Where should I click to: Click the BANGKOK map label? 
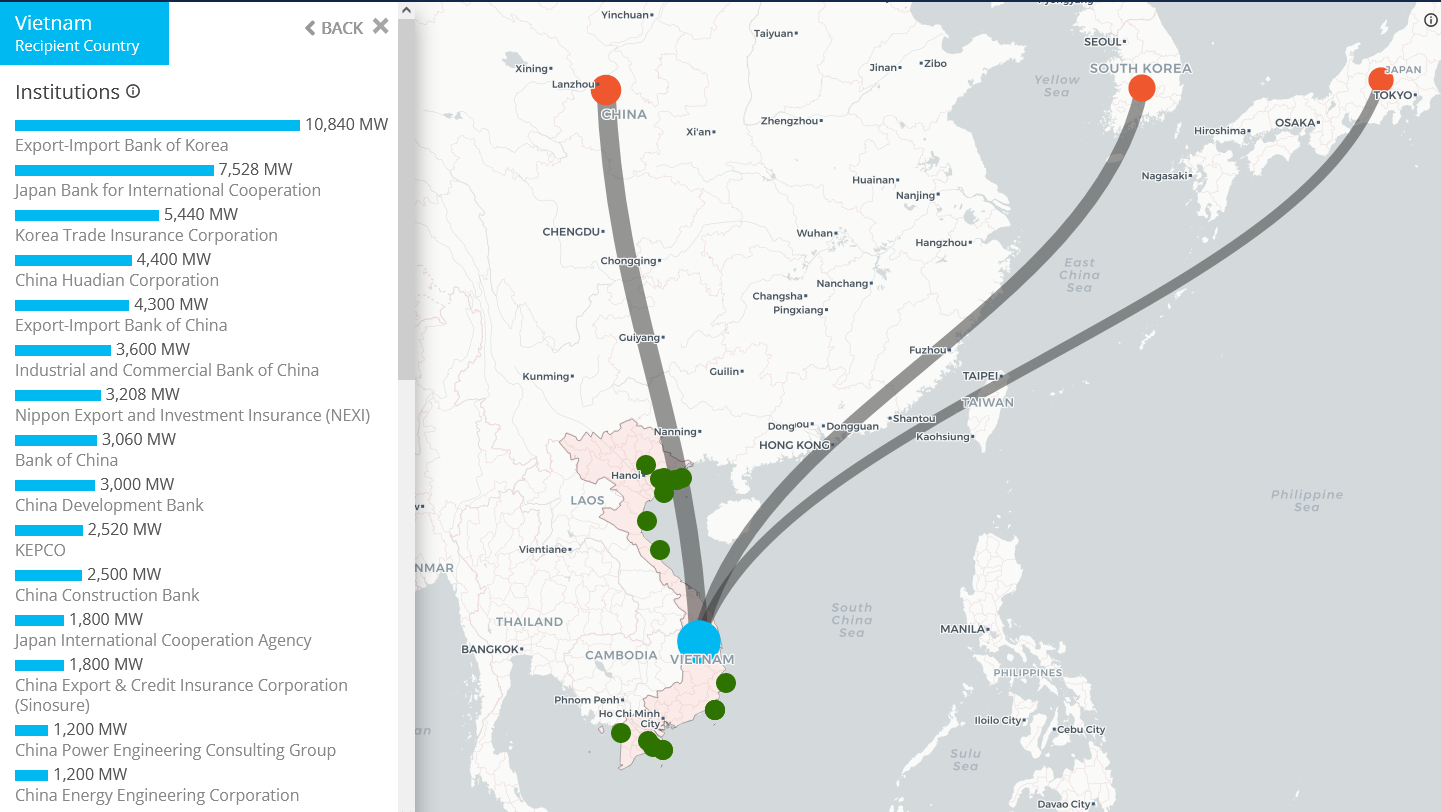(490, 649)
